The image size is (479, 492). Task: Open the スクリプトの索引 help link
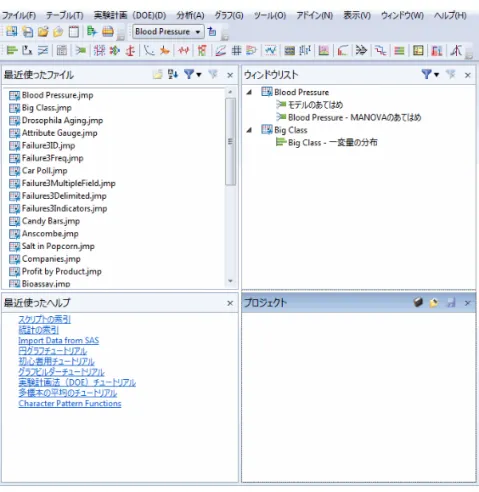[44, 319]
